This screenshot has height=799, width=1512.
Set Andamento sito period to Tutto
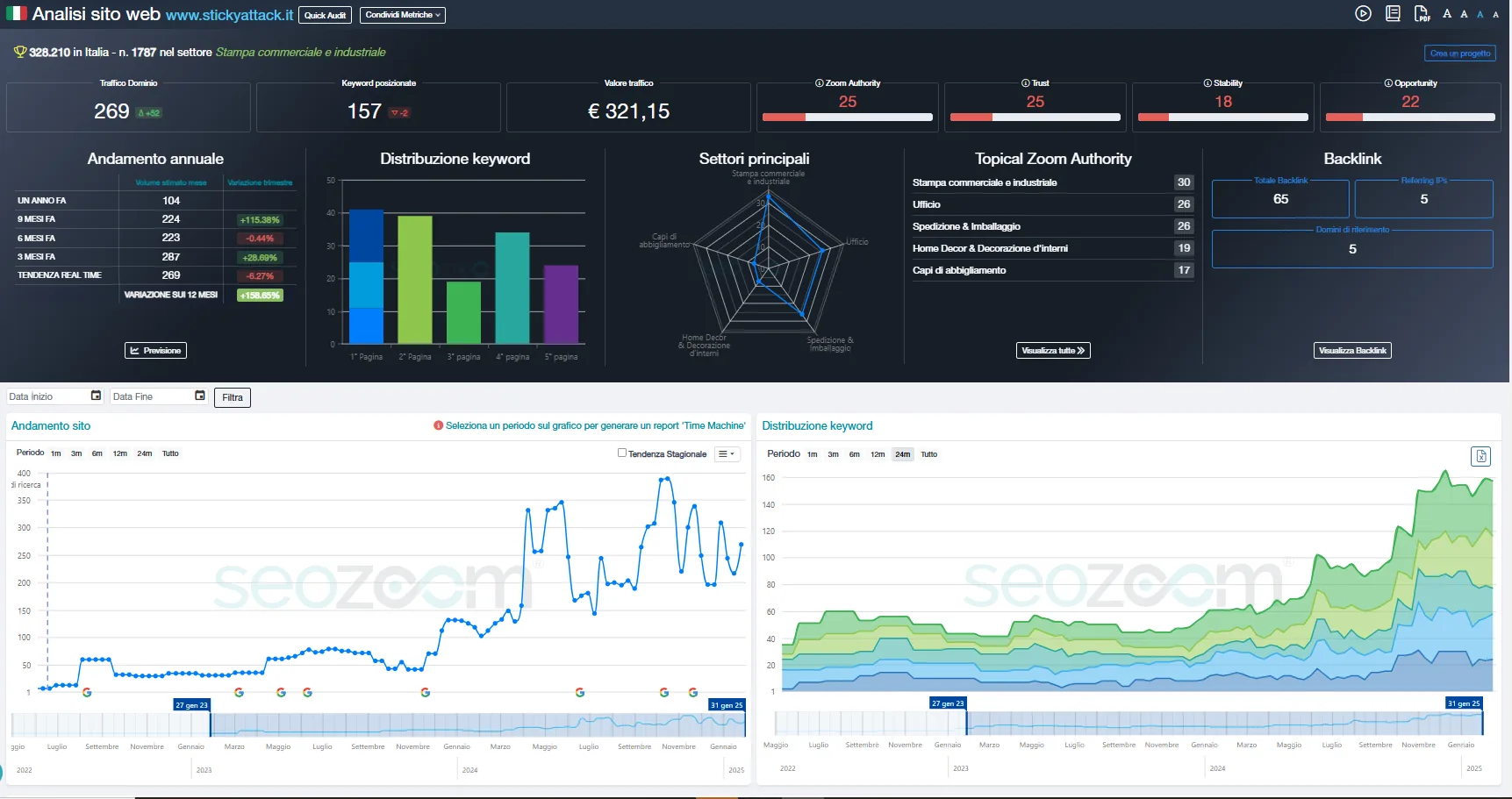170,453
